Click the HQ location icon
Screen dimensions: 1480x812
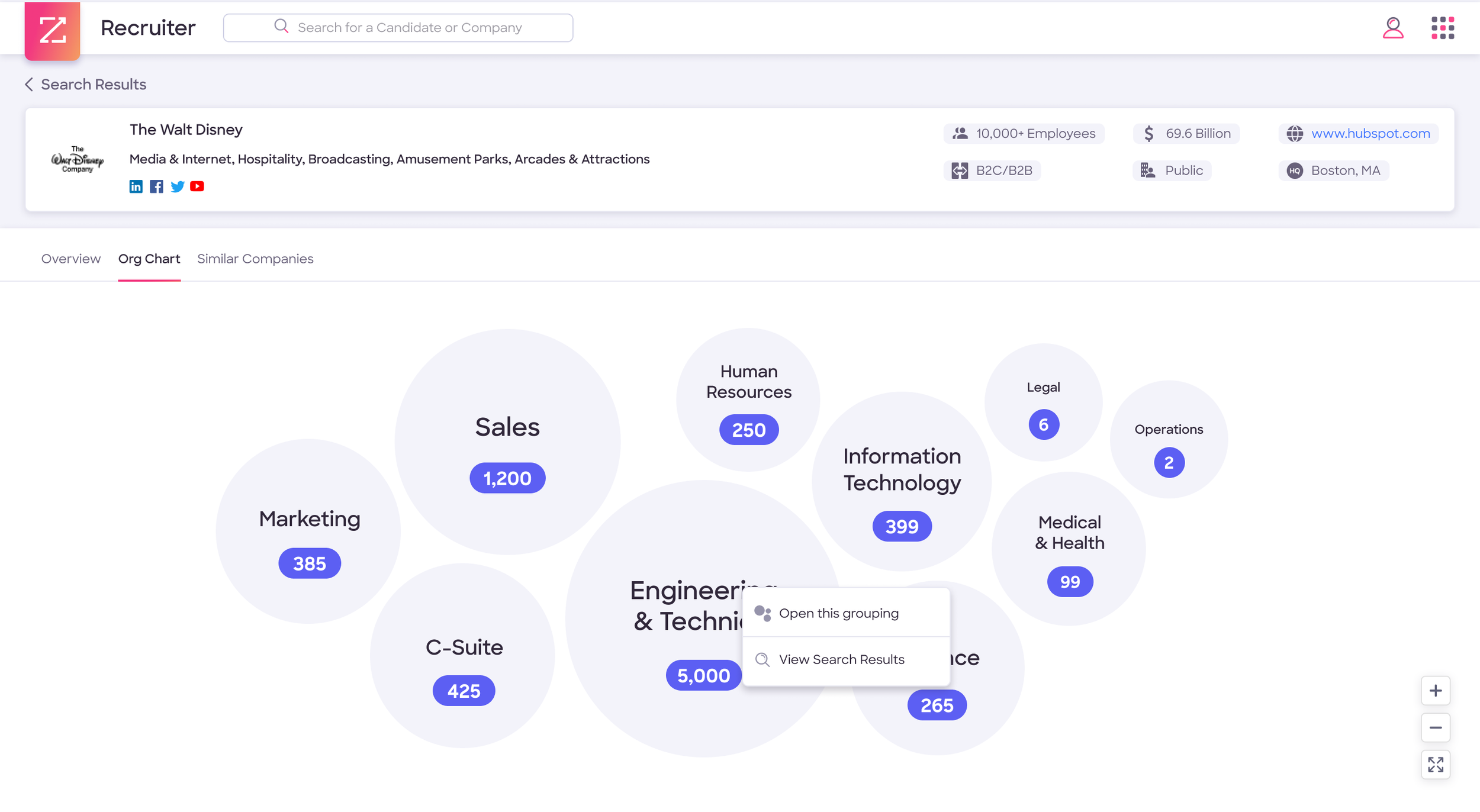pyautogui.click(x=1295, y=170)
